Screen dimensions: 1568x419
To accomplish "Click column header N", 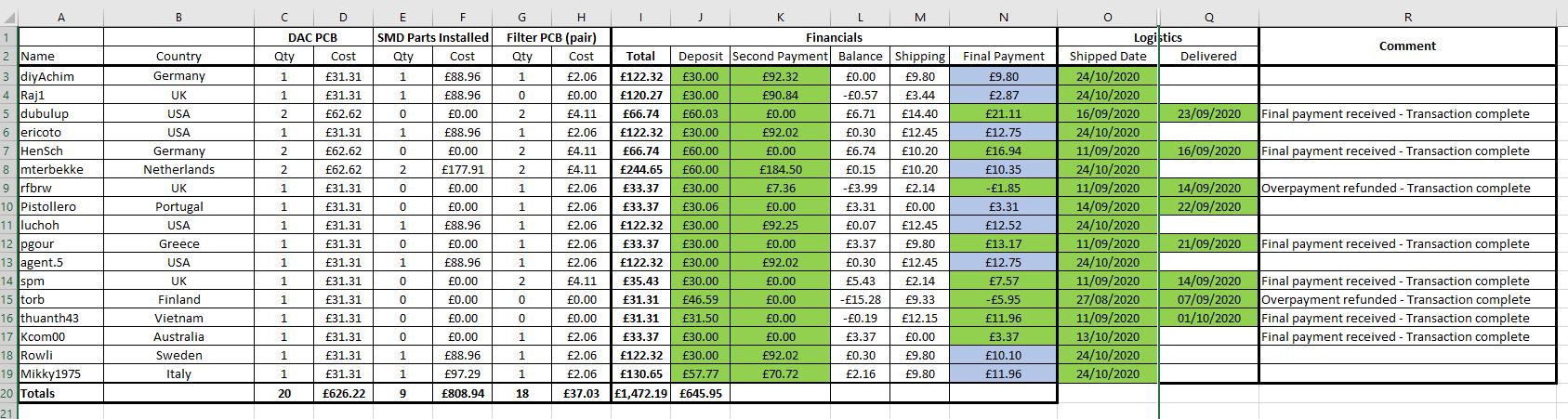I will point(1003,17).
